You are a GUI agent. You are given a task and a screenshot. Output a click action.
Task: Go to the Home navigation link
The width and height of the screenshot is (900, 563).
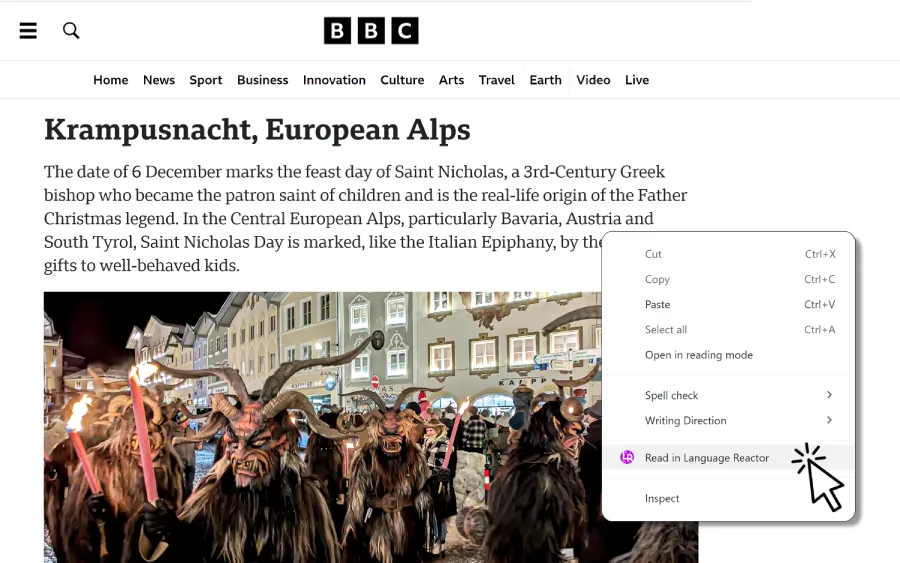pos(110,80)
